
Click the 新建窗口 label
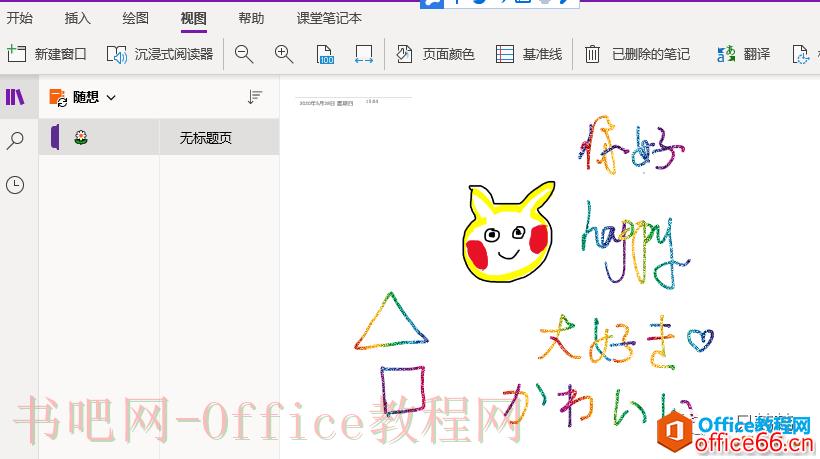(60, 54)
